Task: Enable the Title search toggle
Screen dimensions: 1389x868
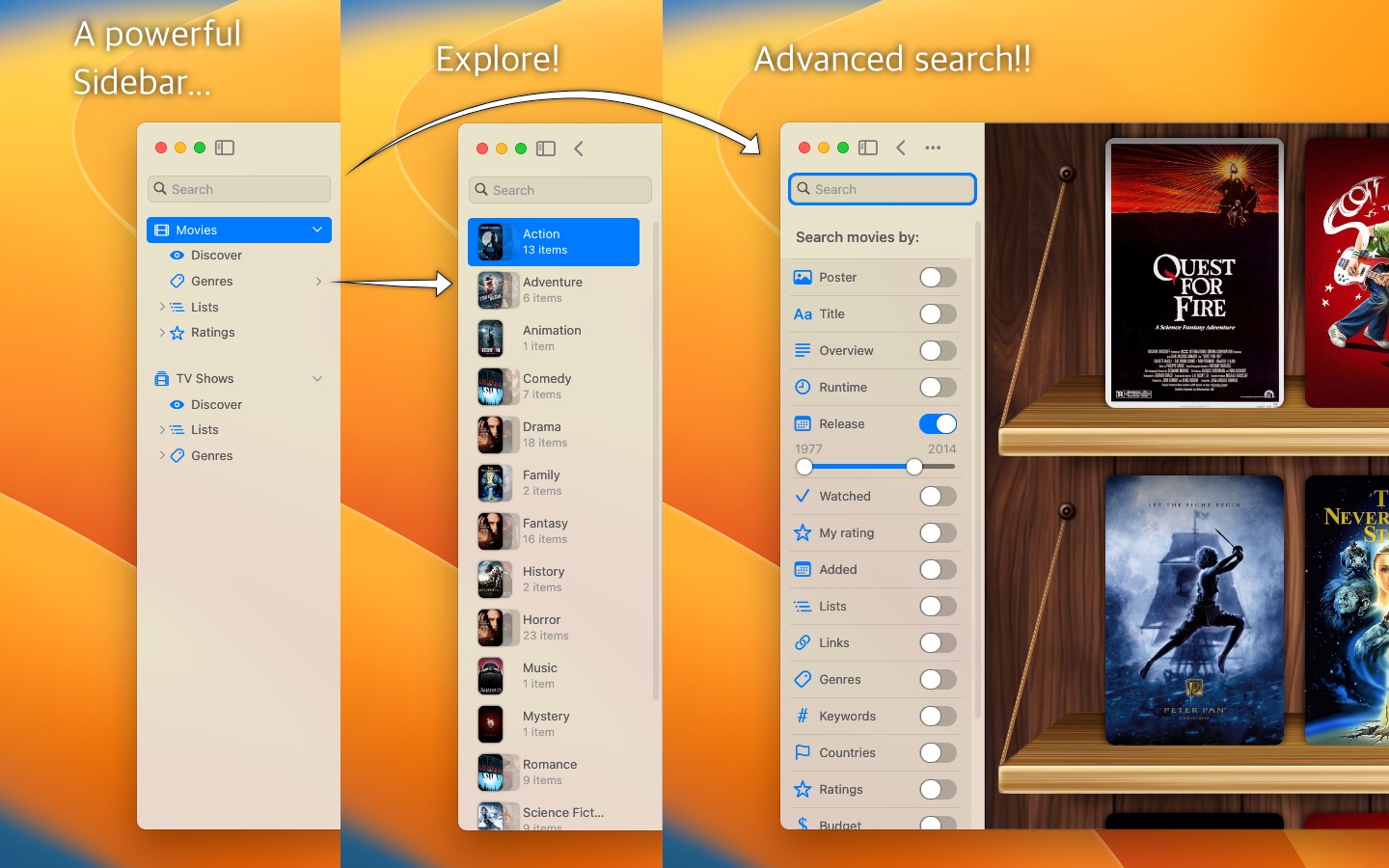Action: coord(938,314)
